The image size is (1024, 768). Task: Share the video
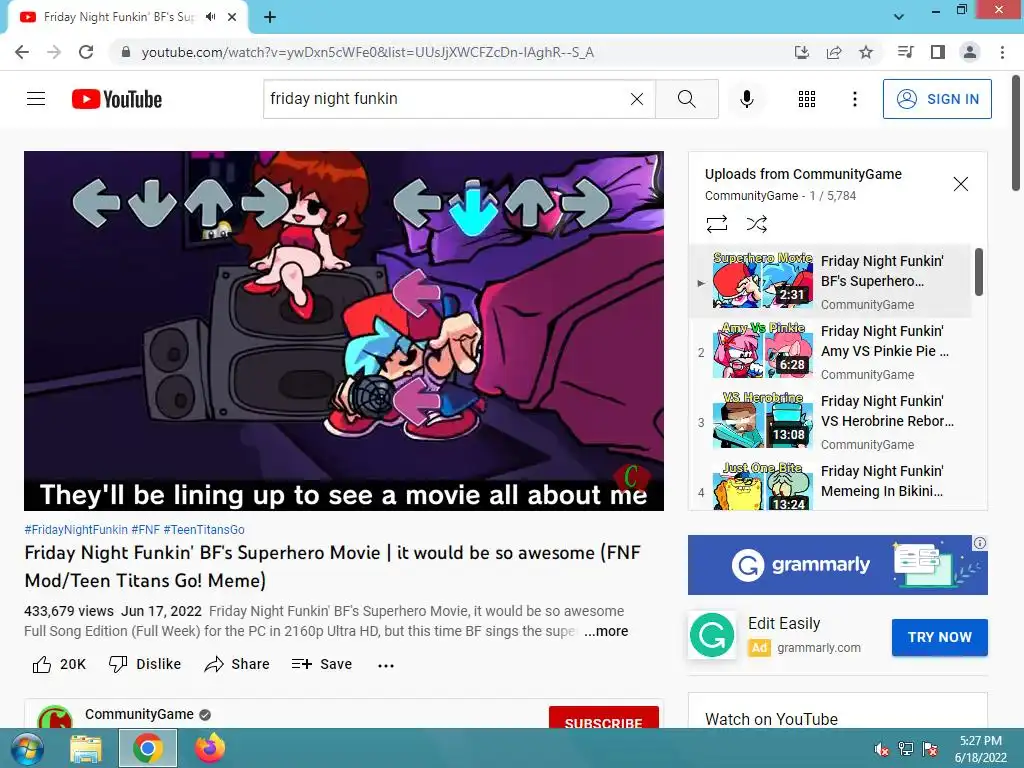click(236, 664)
